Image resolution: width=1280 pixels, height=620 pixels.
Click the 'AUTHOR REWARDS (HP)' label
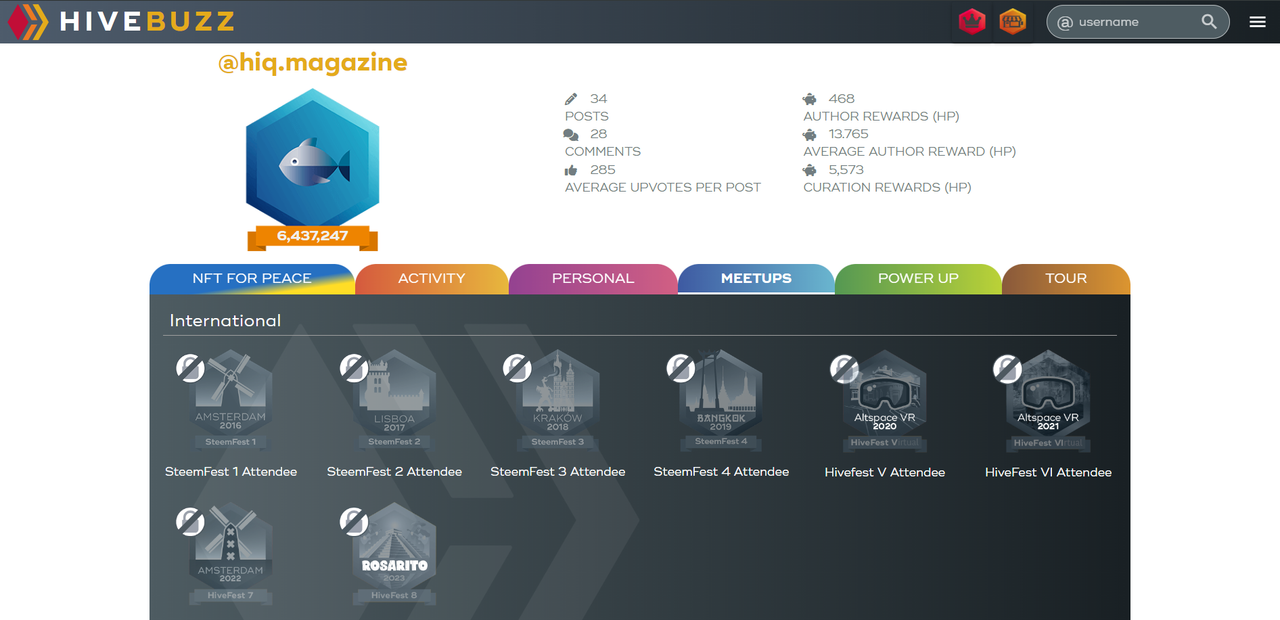[x=881, y=116]
